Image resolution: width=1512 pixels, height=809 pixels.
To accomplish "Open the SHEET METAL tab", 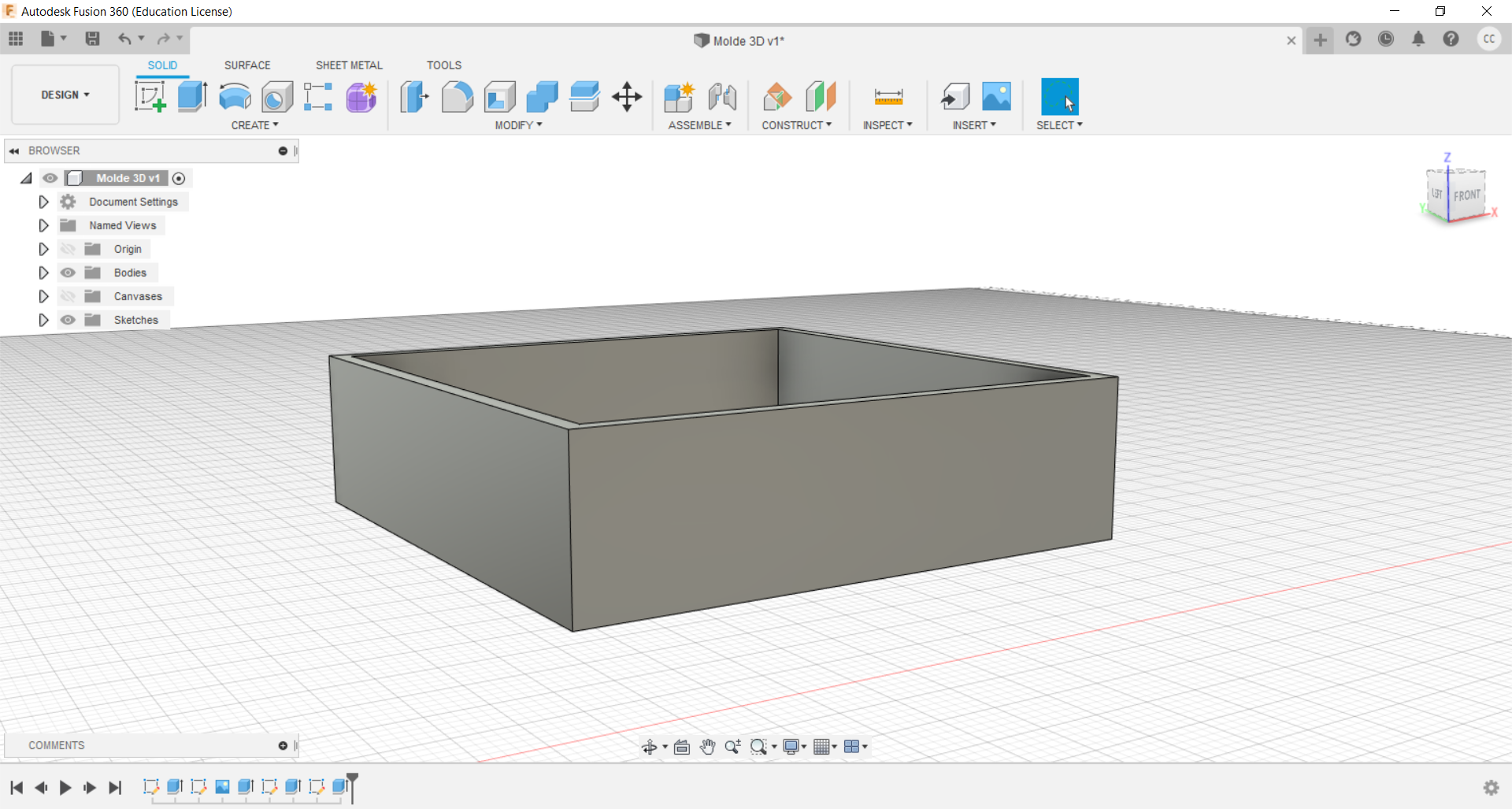I will pyautogui.click(x=349, y=65).
